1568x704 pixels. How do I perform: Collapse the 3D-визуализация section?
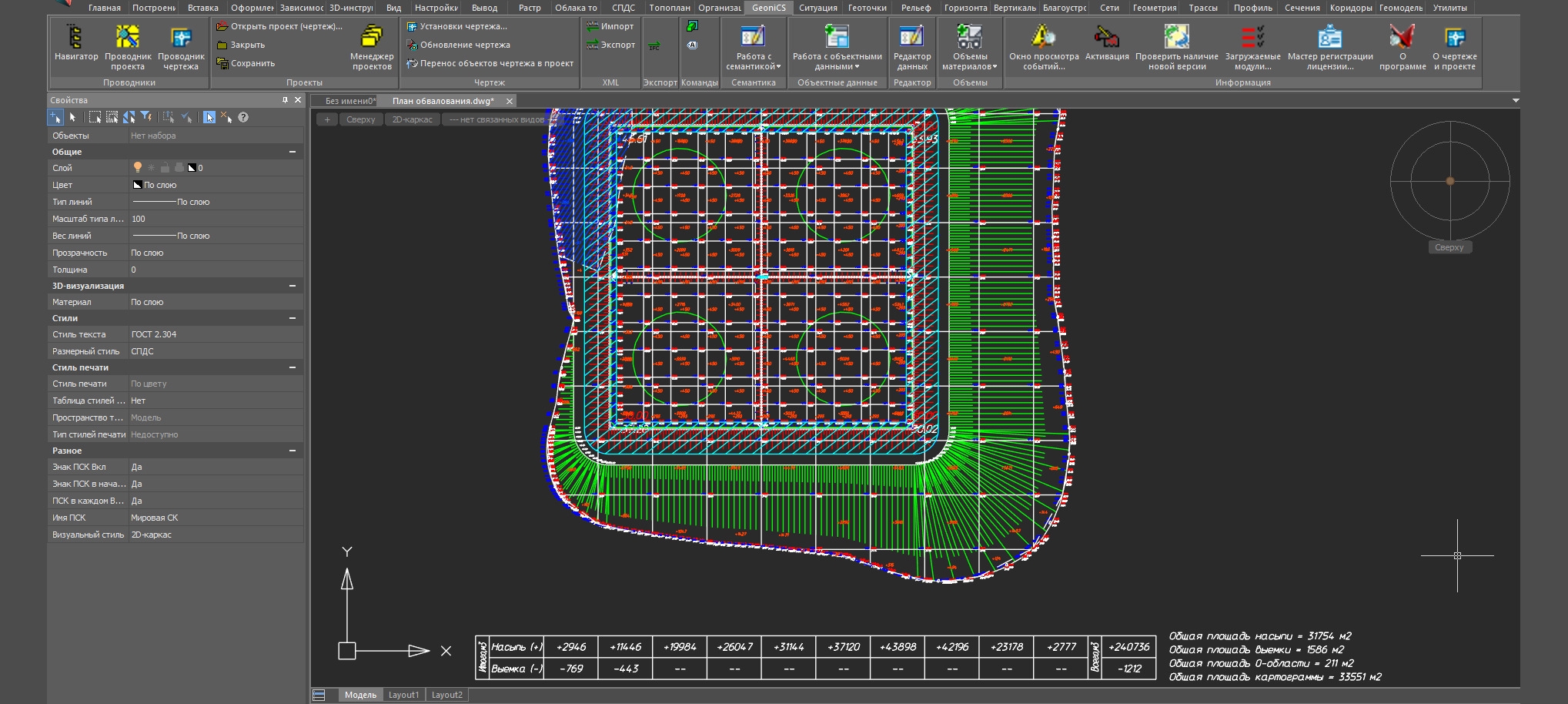(293, 286)
